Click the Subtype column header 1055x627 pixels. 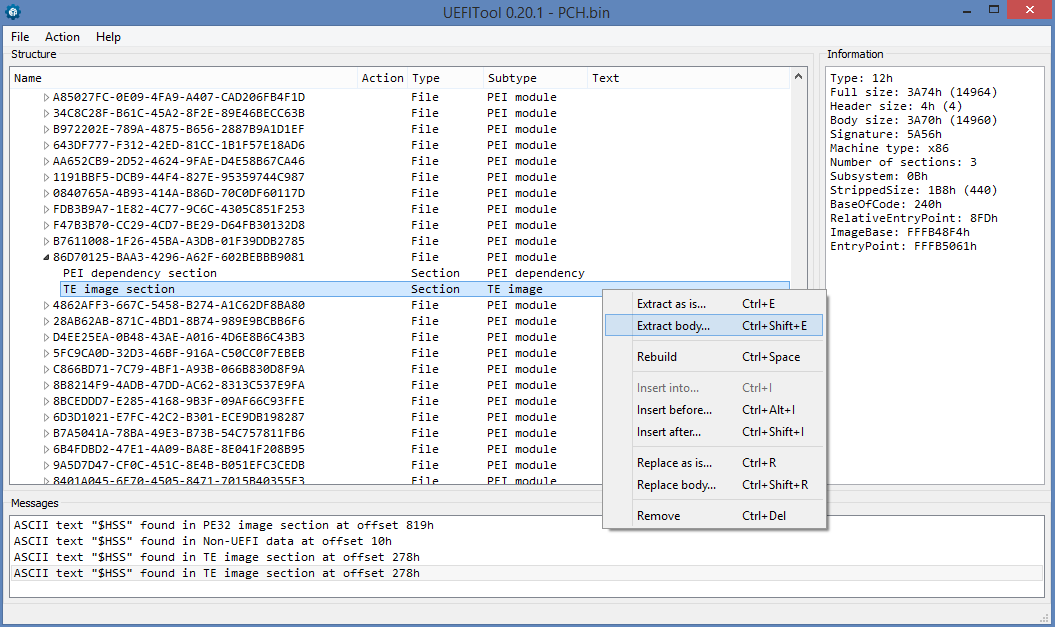click(x=536, y=78)
